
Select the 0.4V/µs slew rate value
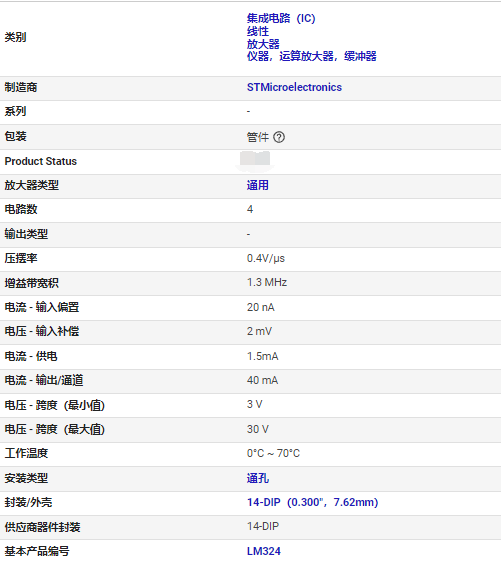[266, 258]
